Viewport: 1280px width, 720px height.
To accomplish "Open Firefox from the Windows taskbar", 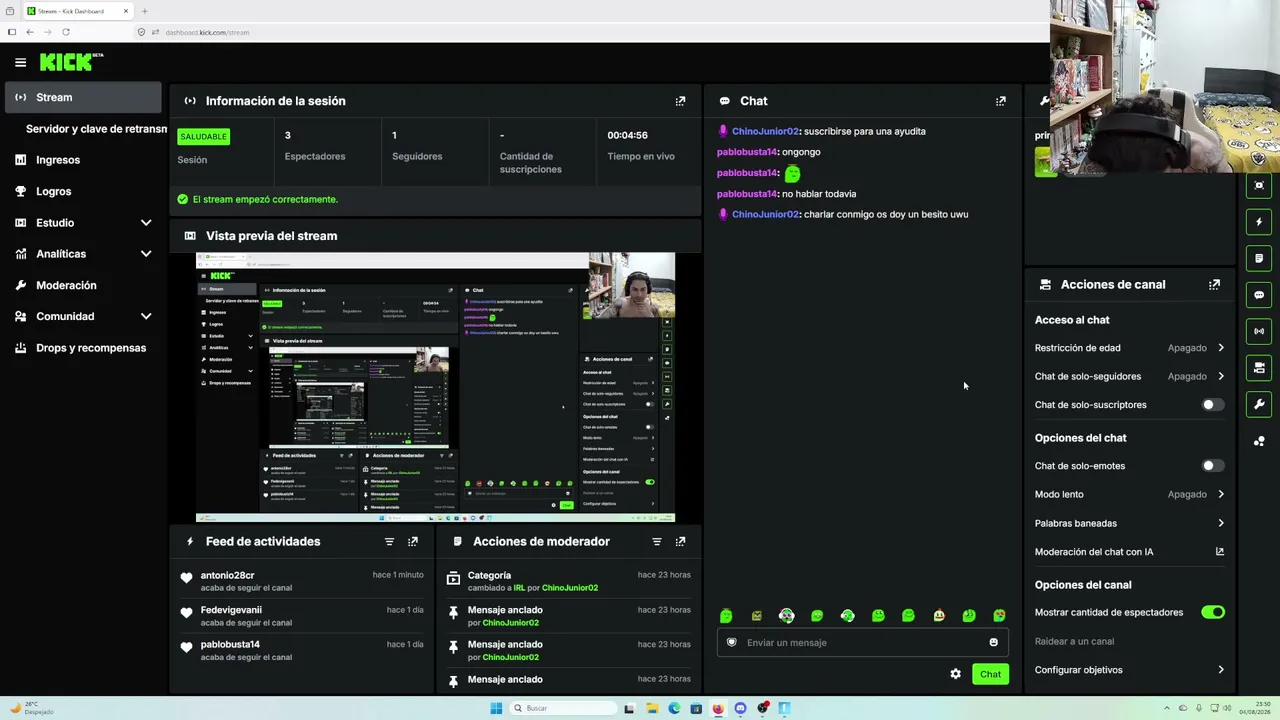I will 718,708.
